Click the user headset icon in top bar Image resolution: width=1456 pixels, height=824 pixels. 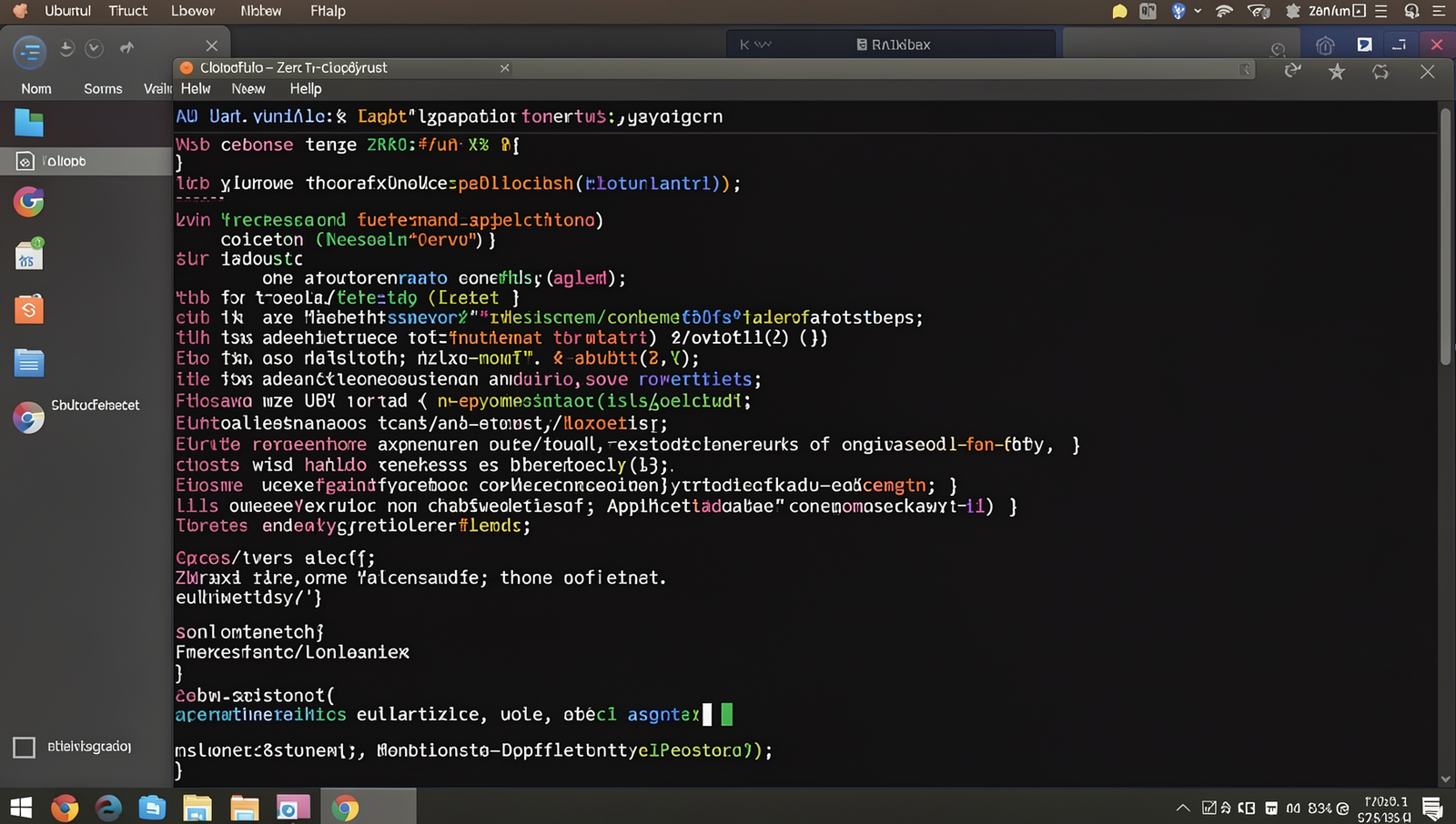(x=1411, y=11)
